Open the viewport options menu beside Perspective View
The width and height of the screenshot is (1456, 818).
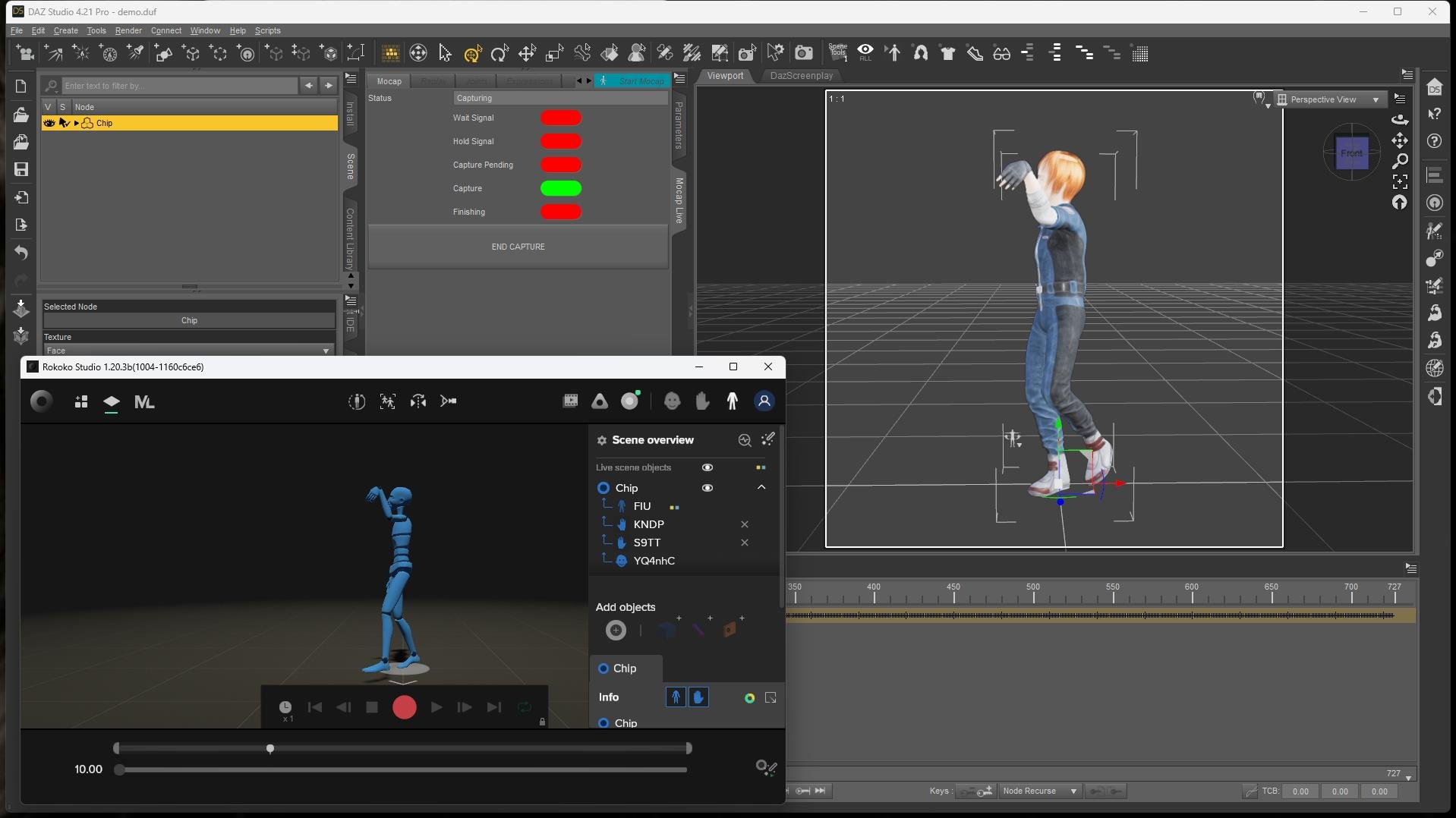pyautogui.click(x=1400, y=99)
